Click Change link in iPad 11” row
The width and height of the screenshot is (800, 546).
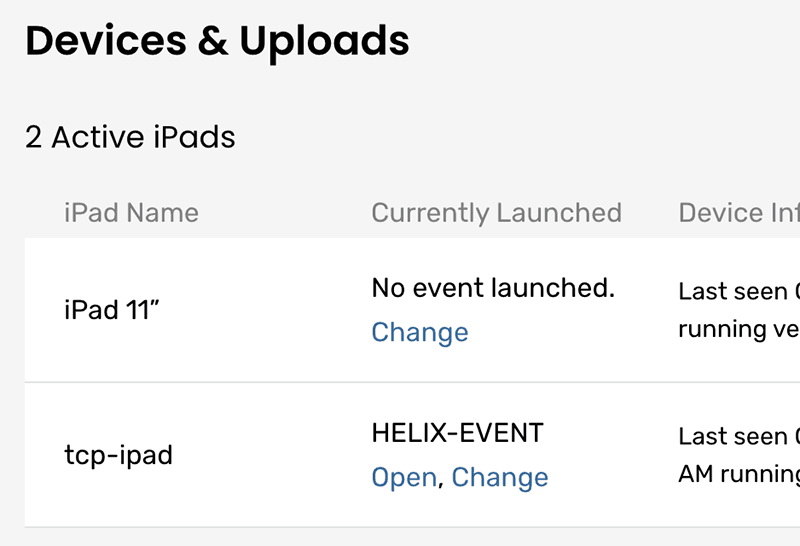[x=419, y=332]
